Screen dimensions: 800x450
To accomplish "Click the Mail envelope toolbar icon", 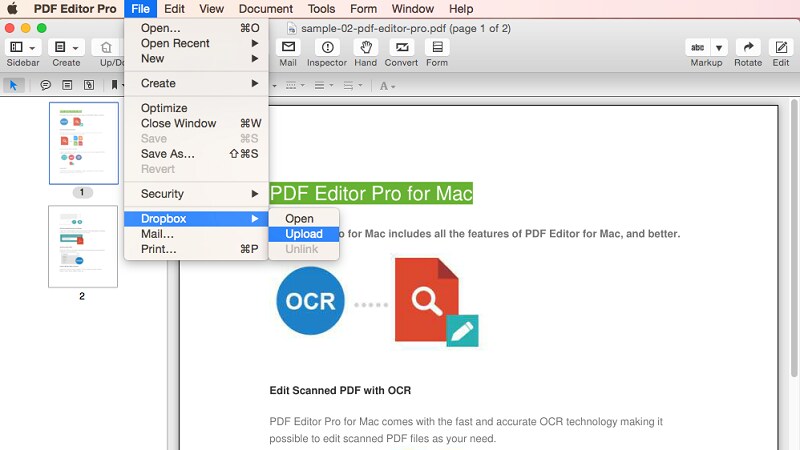I will click(x=288, y=47).
